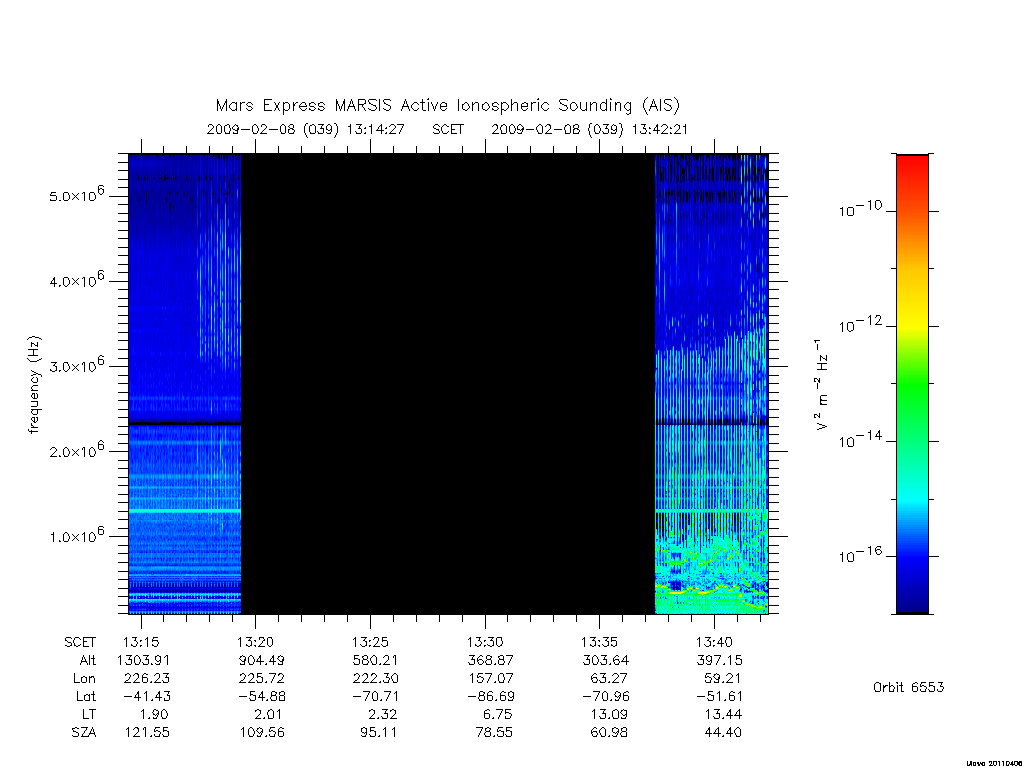The image size is (1024, 768).
Task: Click the green region of the color bar
Action: (x=912, y=385)
